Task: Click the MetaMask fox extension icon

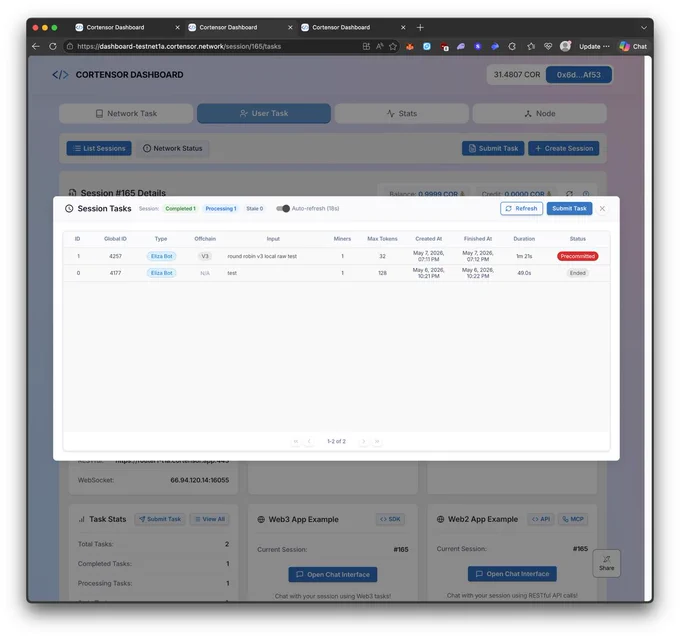Action: (410, 46)
